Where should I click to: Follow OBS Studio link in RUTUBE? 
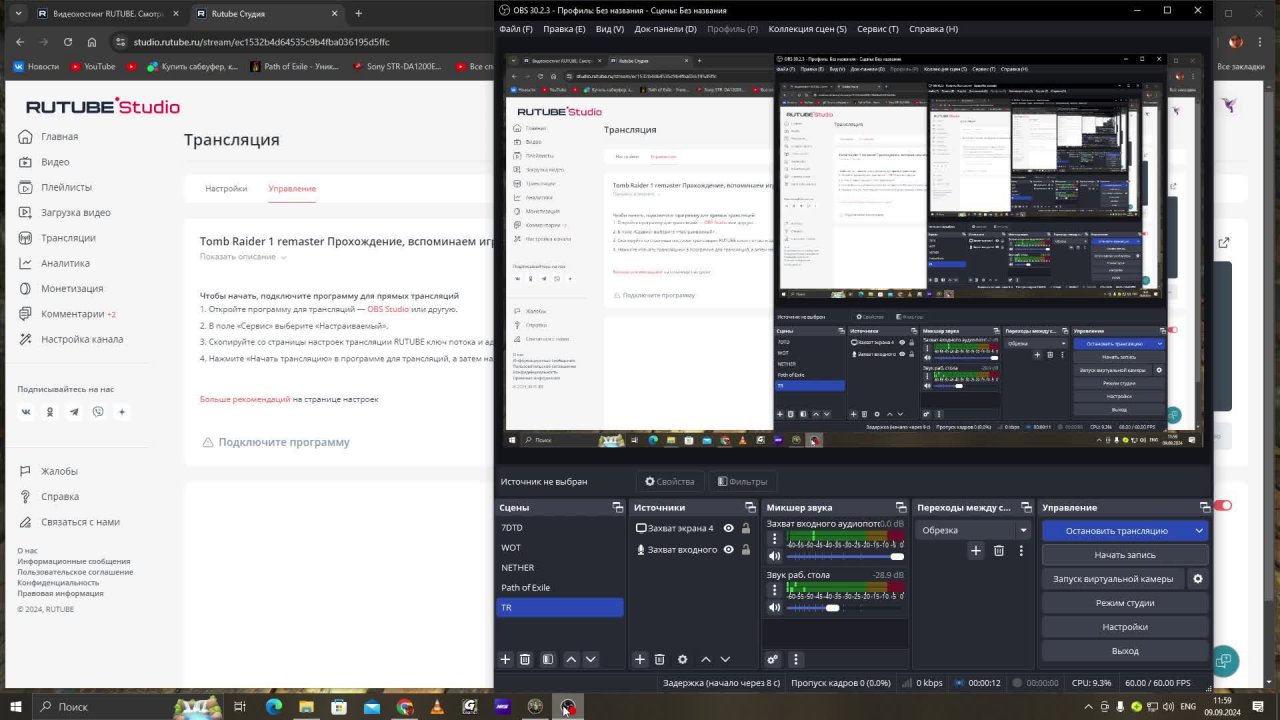tap(388, 309)
